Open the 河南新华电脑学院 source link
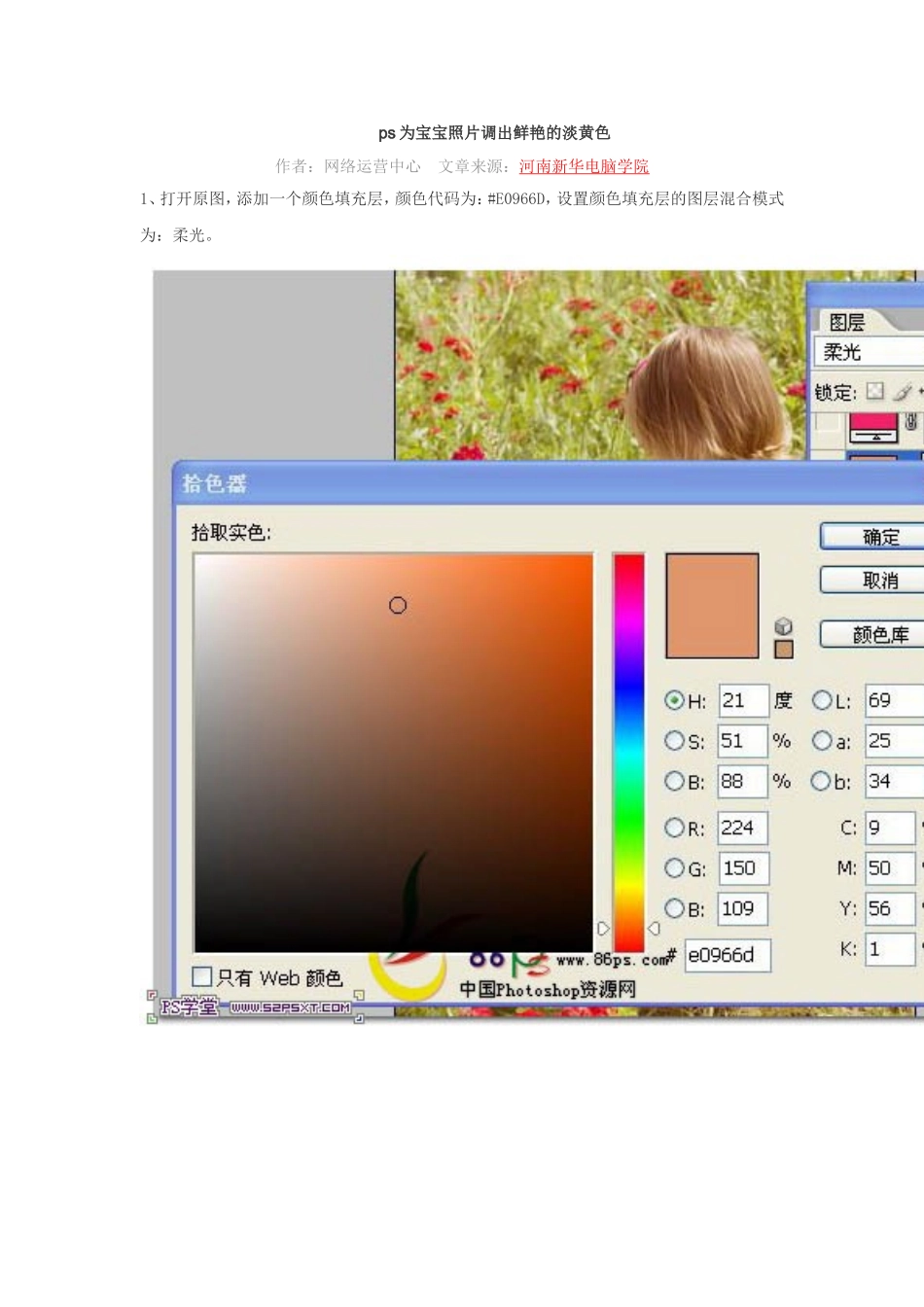 click(x=584, y=166)
